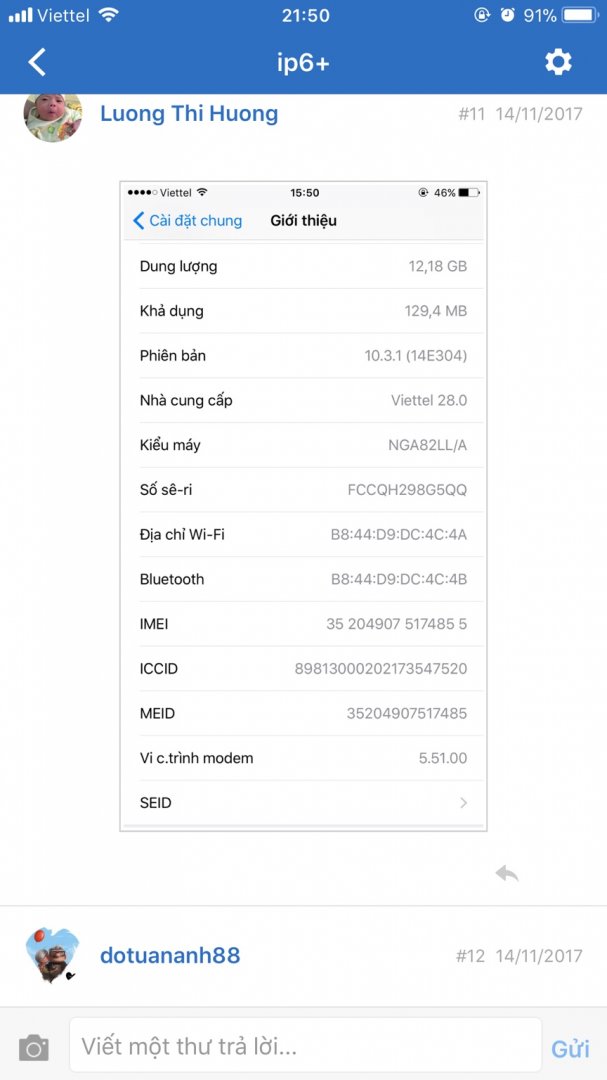
Task: Tap the ip6+ thread title
Action: pos(303,63)
